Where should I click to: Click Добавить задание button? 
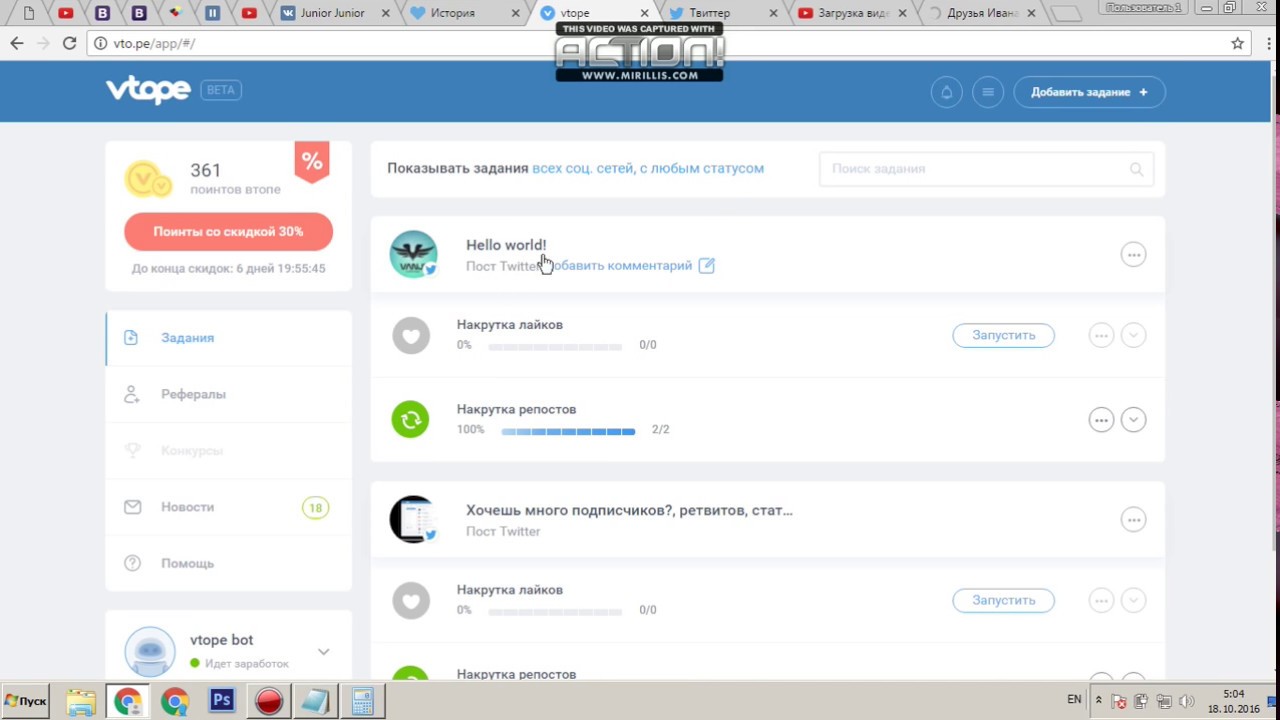click(x=1089, y=92)
